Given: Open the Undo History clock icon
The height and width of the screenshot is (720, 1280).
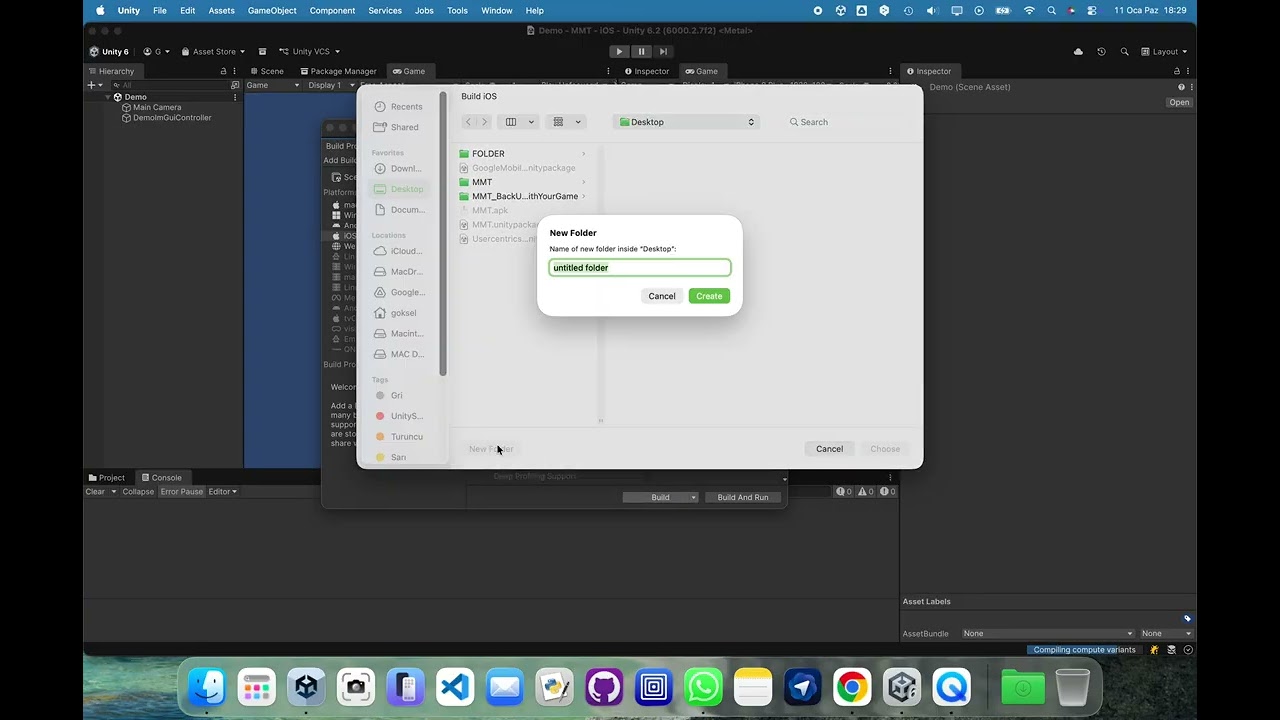Looking at the screenshot, I should point(1101,51).
